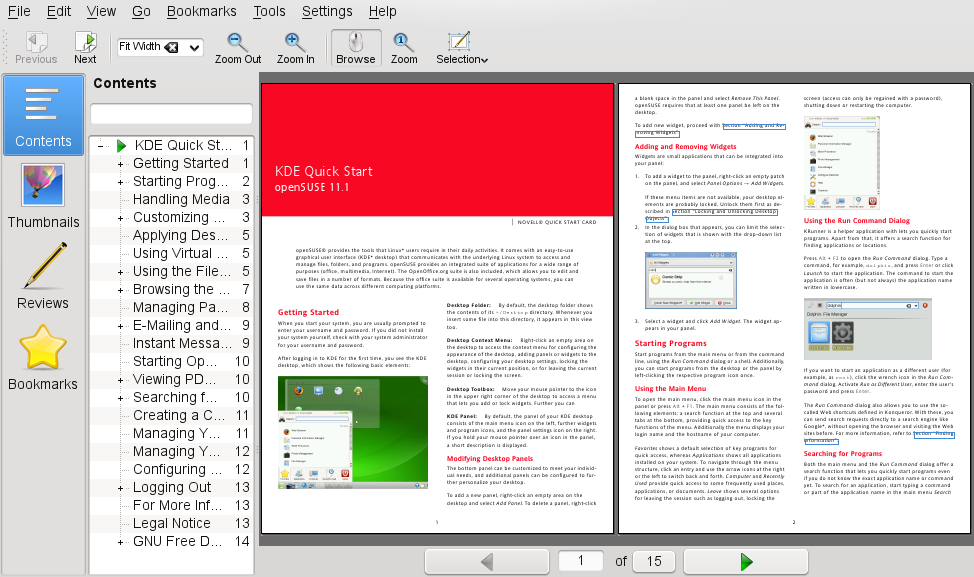Click the Next page toolbar icon
Viewport: 974px width, 577px height.
[x=85, y=48]
